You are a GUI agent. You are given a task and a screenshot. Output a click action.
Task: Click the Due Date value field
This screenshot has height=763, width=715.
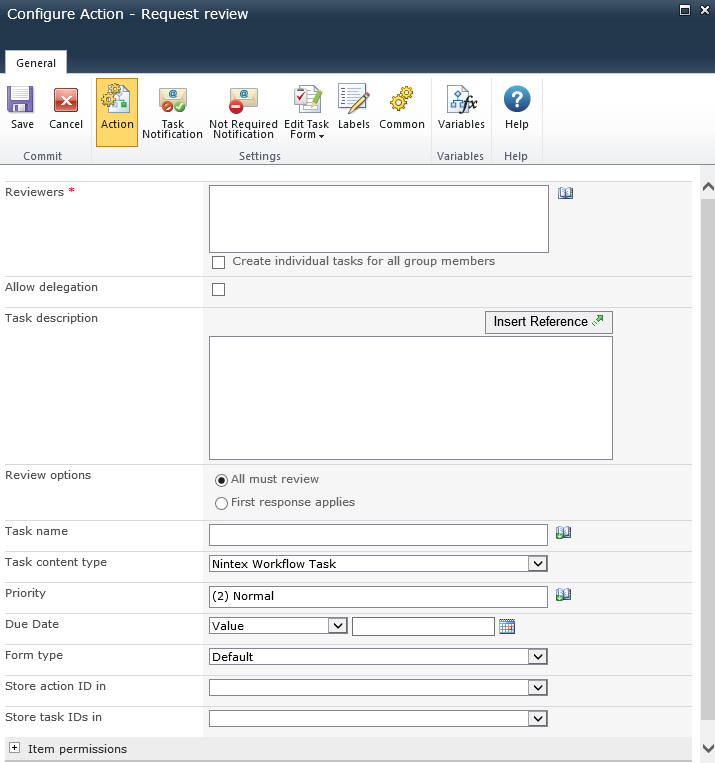(423, 626)
